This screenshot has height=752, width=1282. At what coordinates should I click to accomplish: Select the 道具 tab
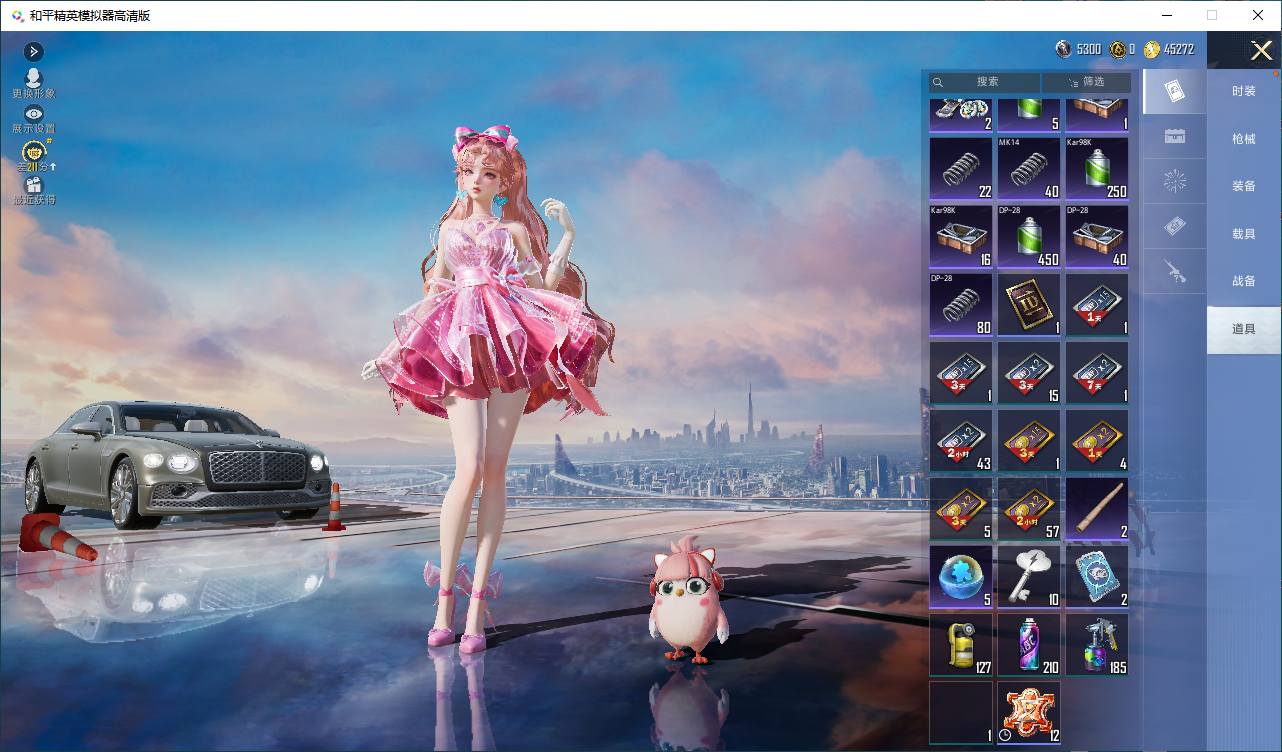1244,329
